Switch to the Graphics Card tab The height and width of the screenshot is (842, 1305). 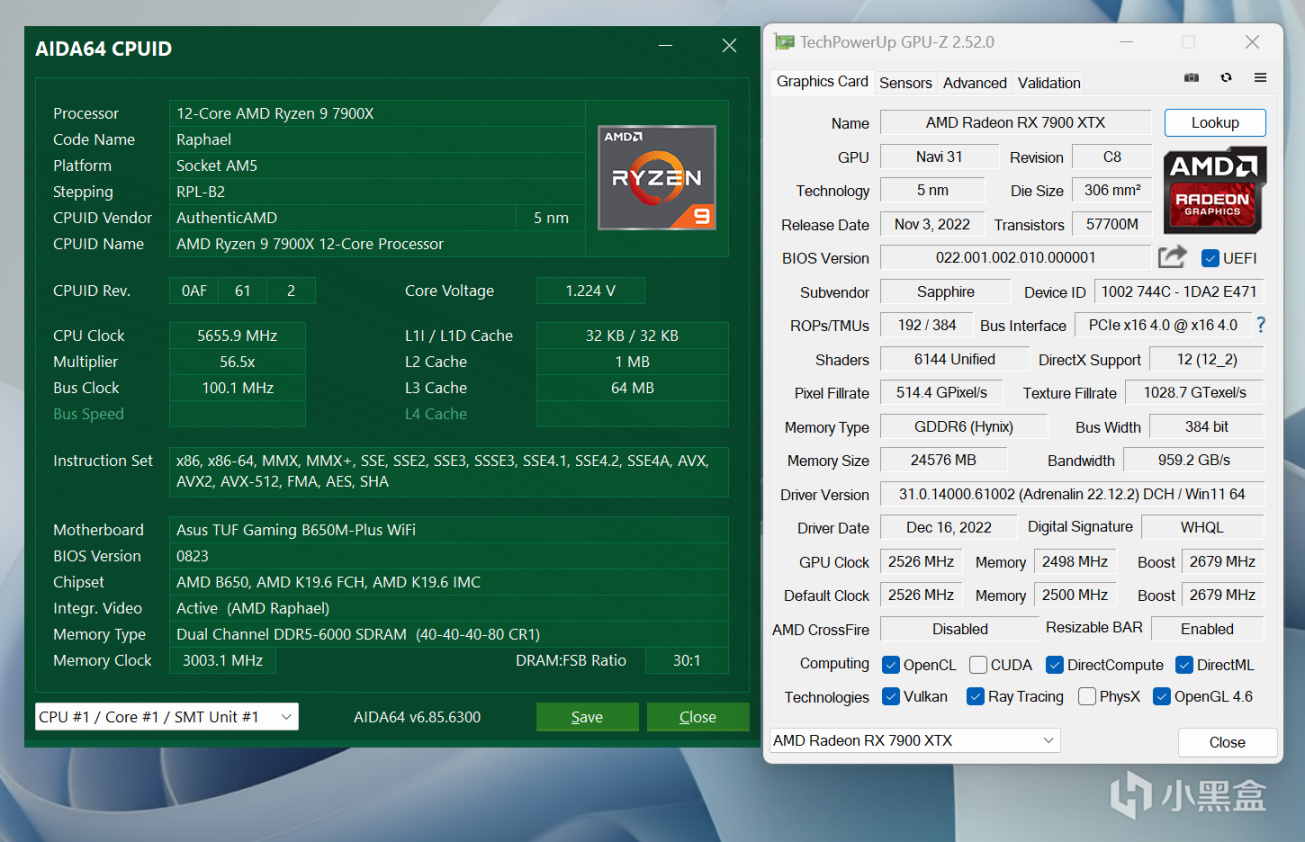point(822,82)
